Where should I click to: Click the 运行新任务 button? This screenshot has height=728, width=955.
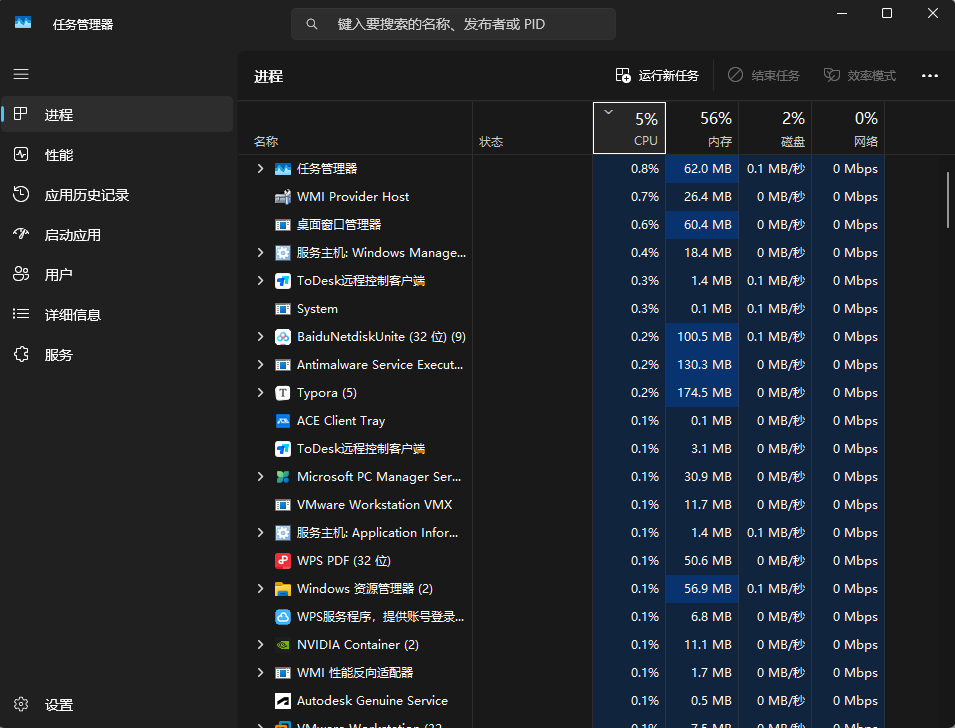point(657,76)
